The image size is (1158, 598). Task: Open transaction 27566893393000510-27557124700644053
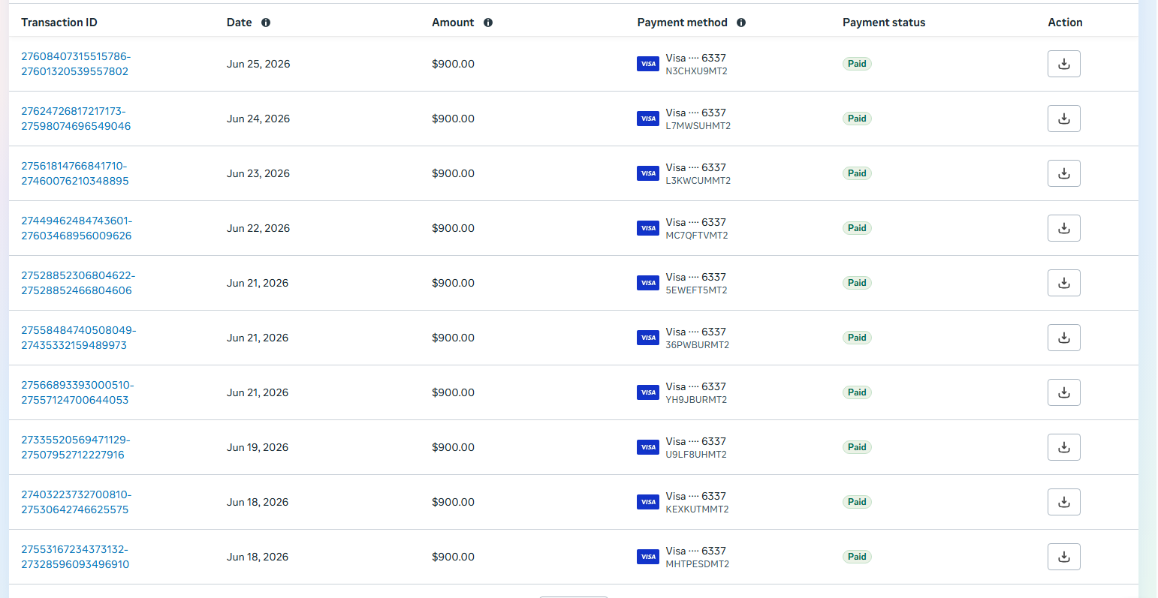pyautogui.click(x=78, y=392)
